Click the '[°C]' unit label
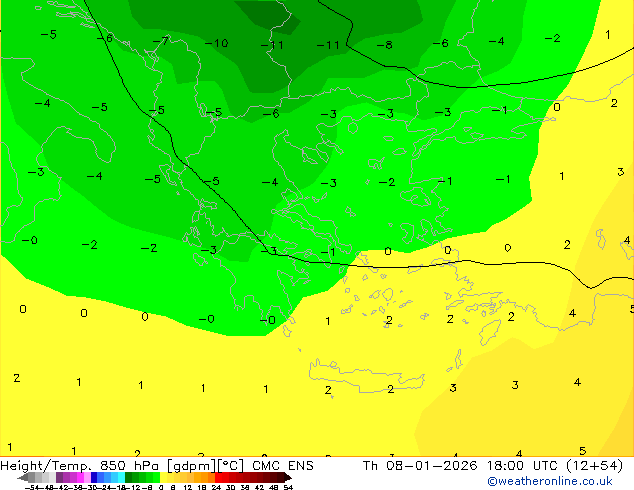634x490 pixels. pos(231,466)
